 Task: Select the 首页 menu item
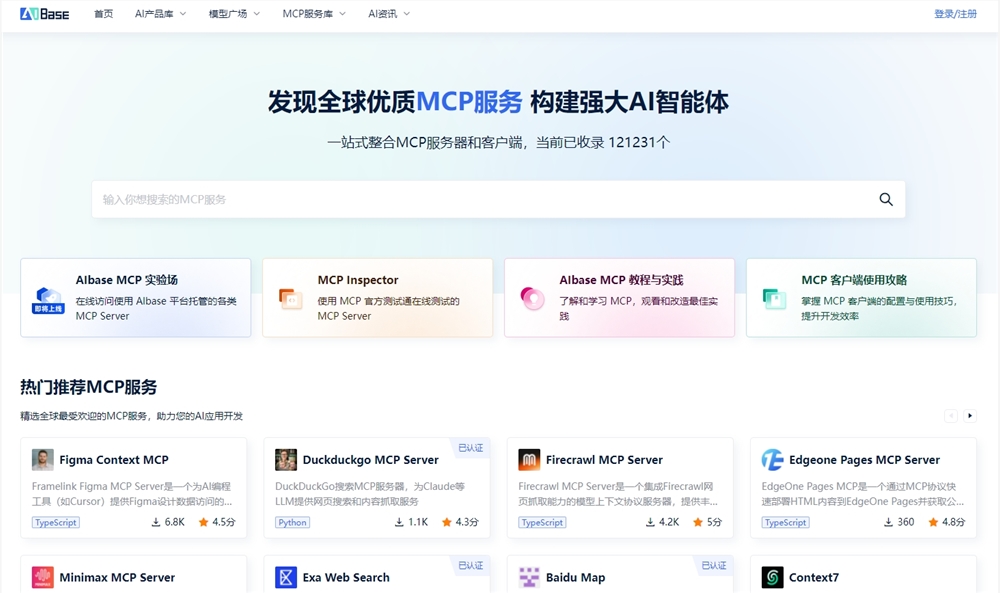103,13
